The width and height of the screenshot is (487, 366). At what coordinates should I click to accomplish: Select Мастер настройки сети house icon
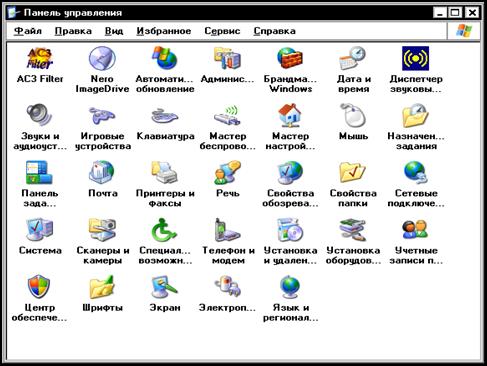[290, 115]
